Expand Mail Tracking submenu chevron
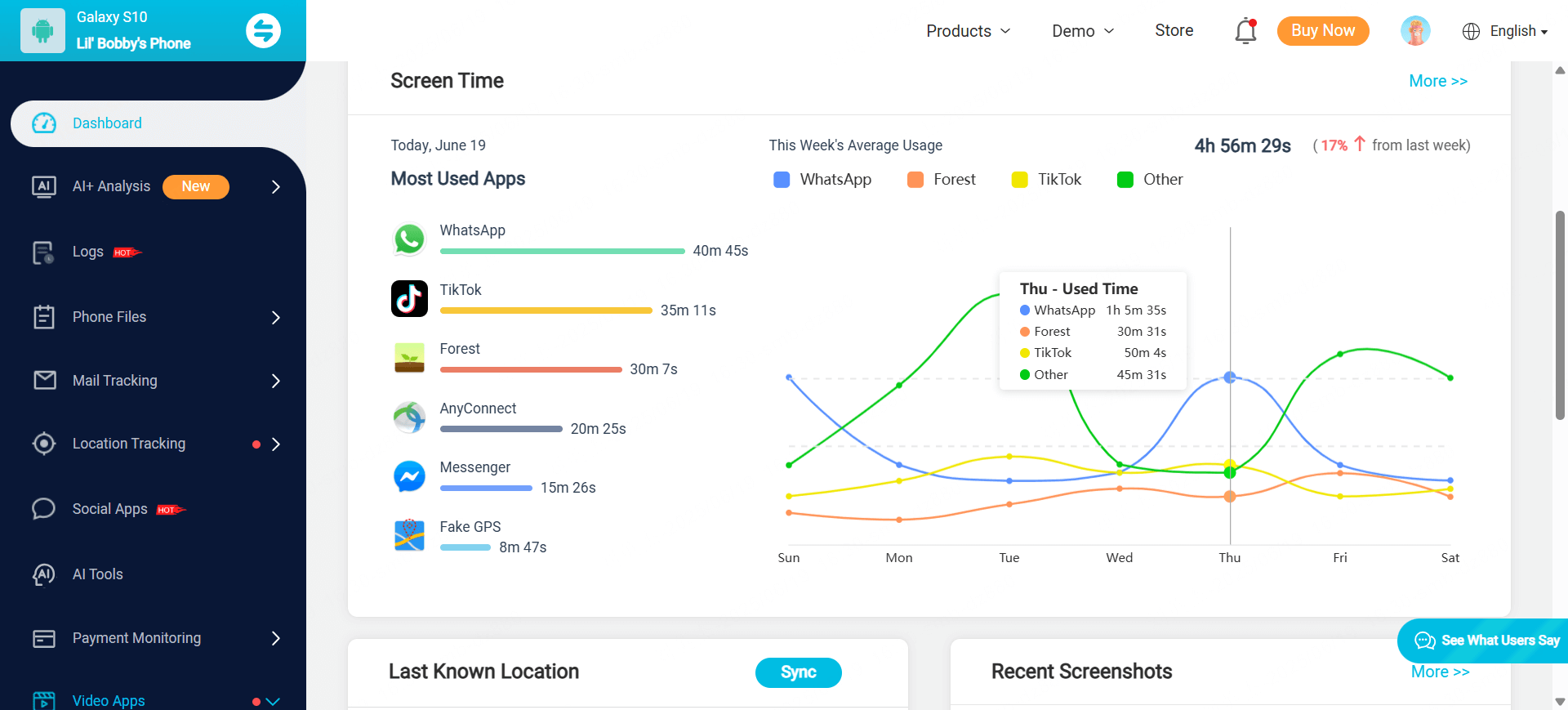 click(x=276, y=381)
